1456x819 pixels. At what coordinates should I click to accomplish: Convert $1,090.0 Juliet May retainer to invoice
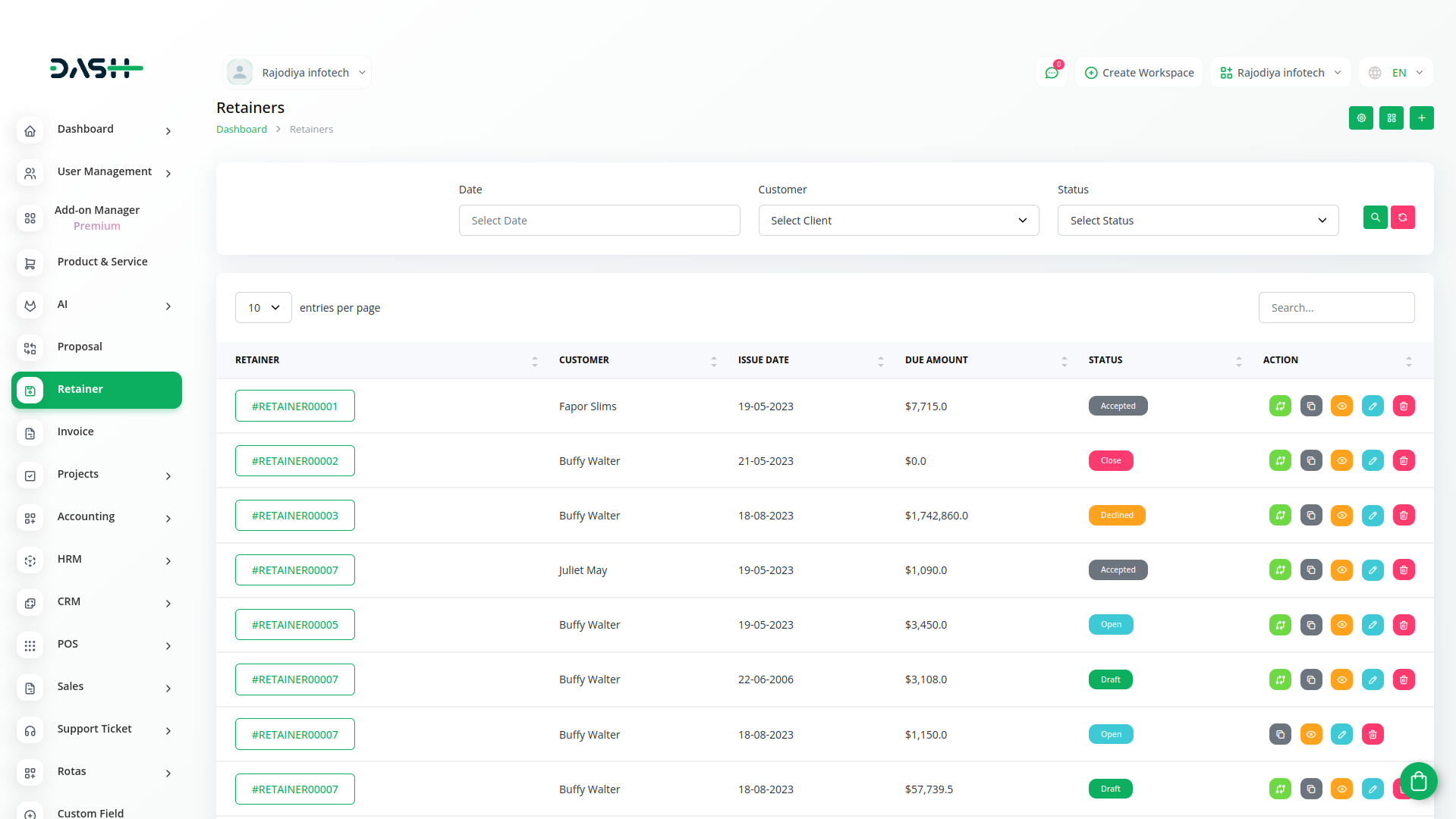click(x=1280, y=570)
